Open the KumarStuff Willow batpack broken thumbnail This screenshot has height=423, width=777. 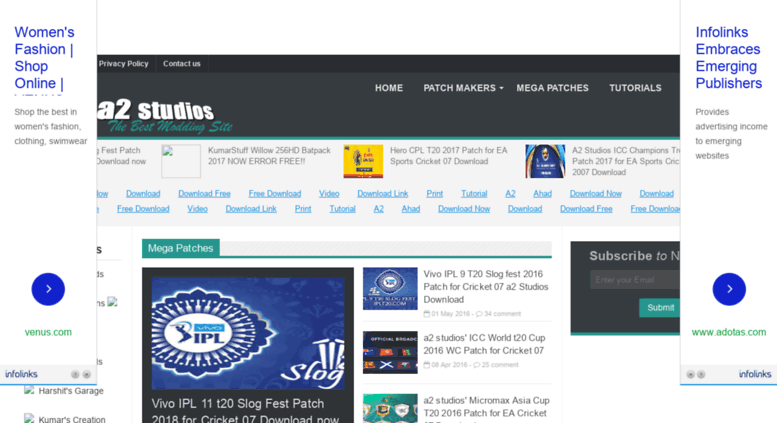pyautogui.click(x=181, y=161)
